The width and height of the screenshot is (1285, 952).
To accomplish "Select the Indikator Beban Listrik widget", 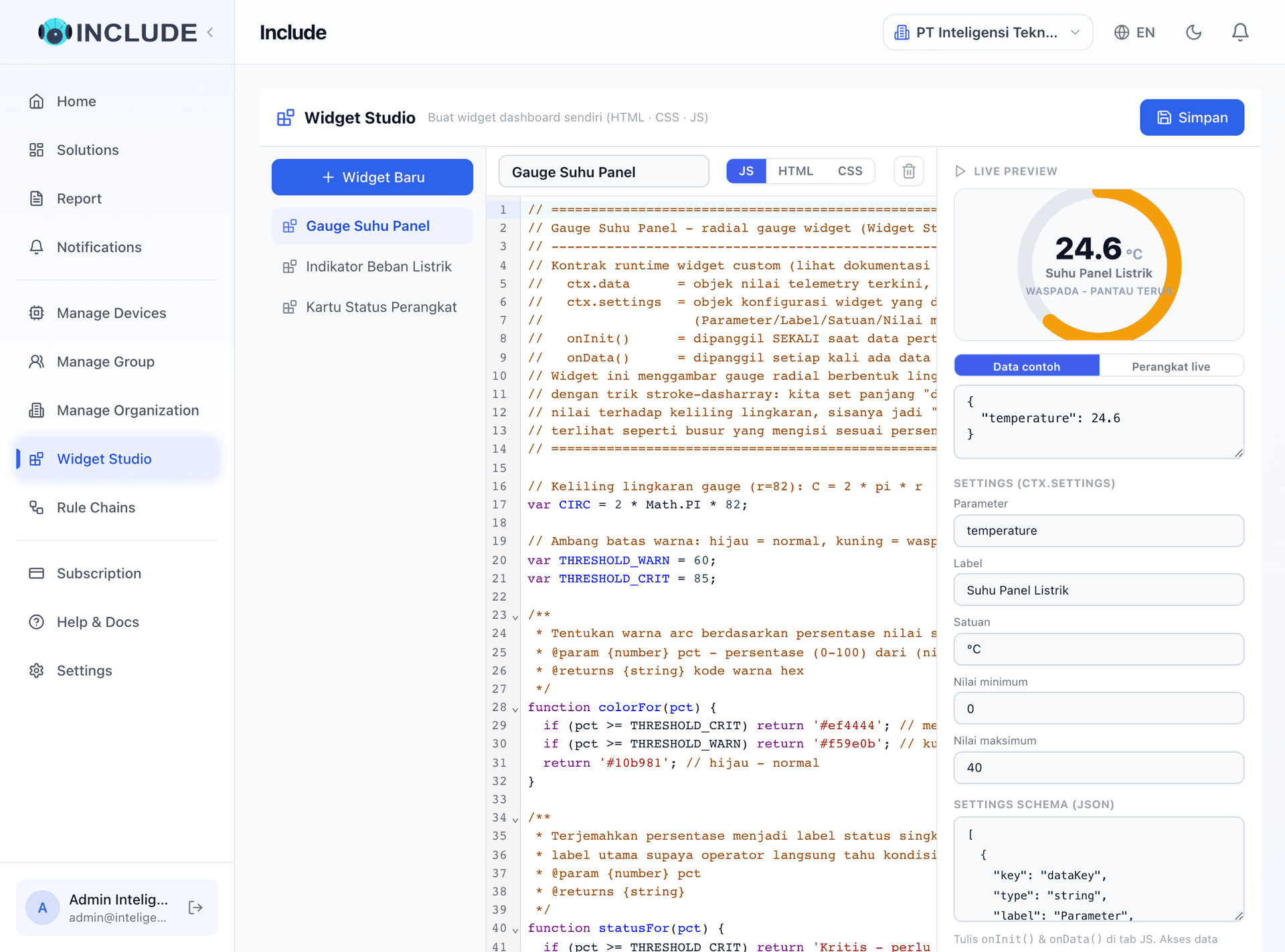I will 372,266.
